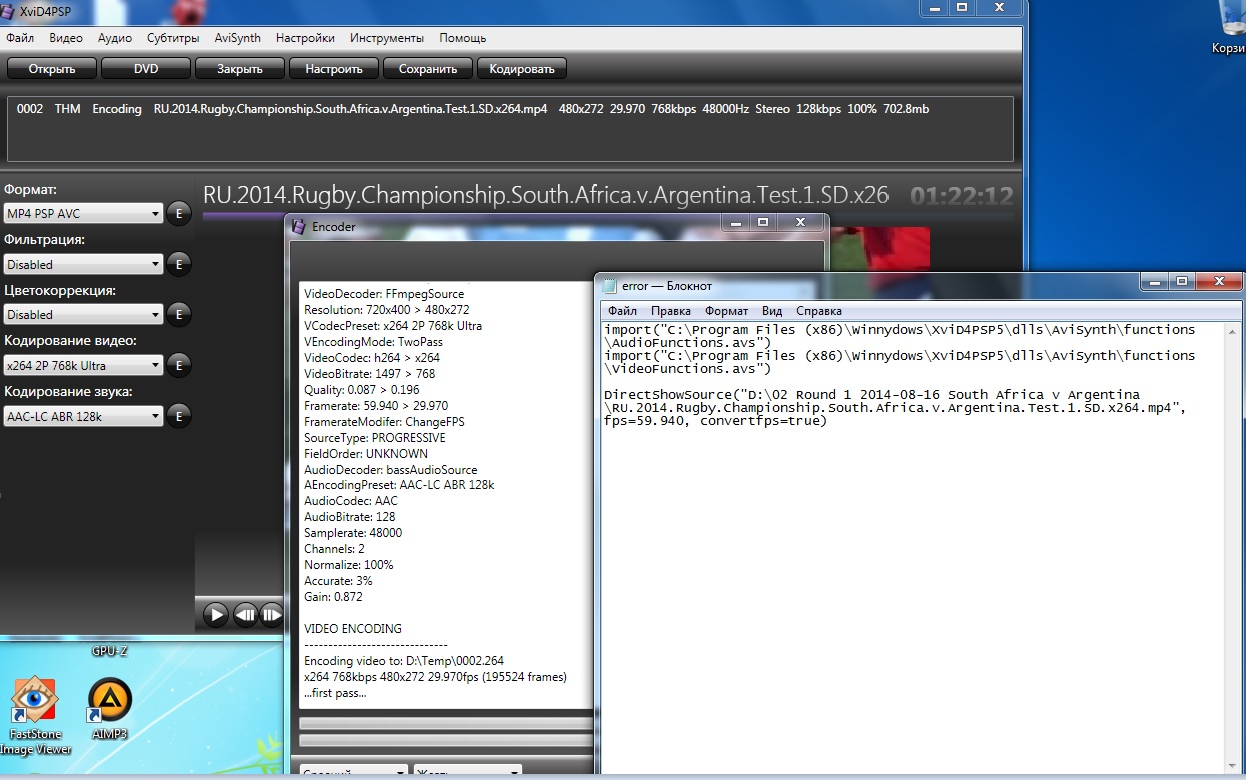This screenshot has width=1246, height=780.
Task: Click the DVD button
Action: click(x=146, y=69)
